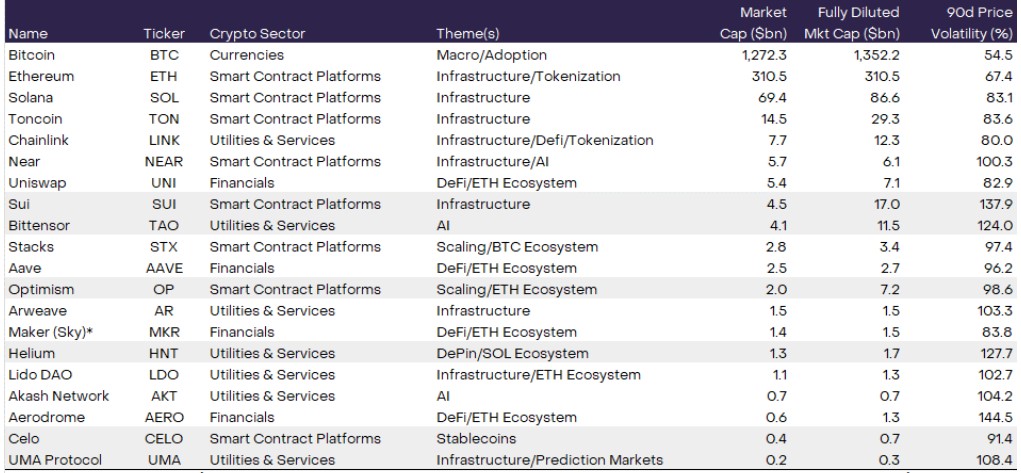Click the Fully Diluted Mkt Cap header
Image resolution: width=1021 pixels, height=473 pixels.
pyautogui.click(x=859, y=24)
